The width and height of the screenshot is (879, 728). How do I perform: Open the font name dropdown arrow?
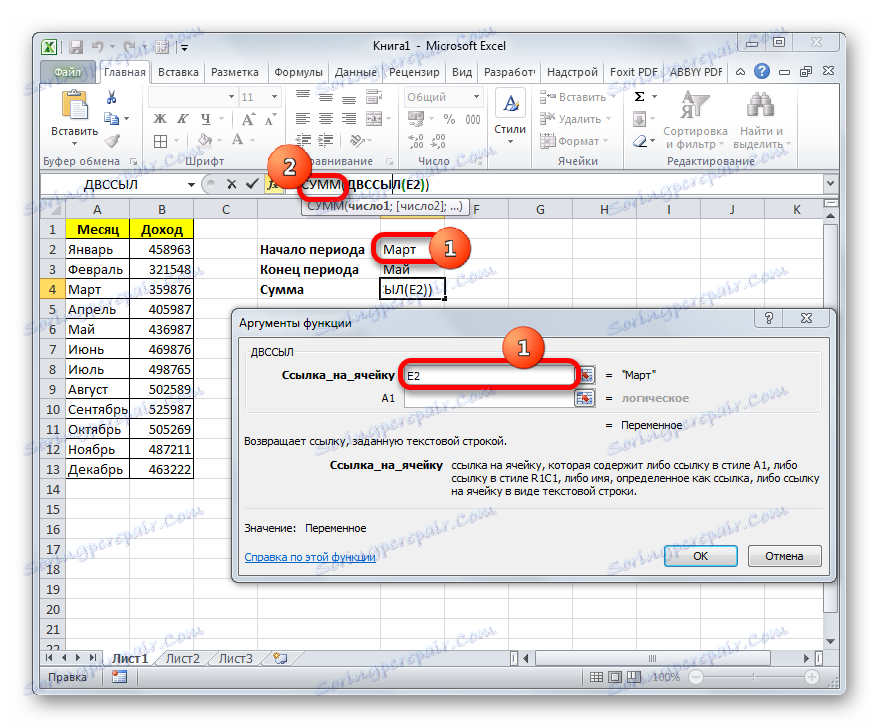click(x=231, y=97)
